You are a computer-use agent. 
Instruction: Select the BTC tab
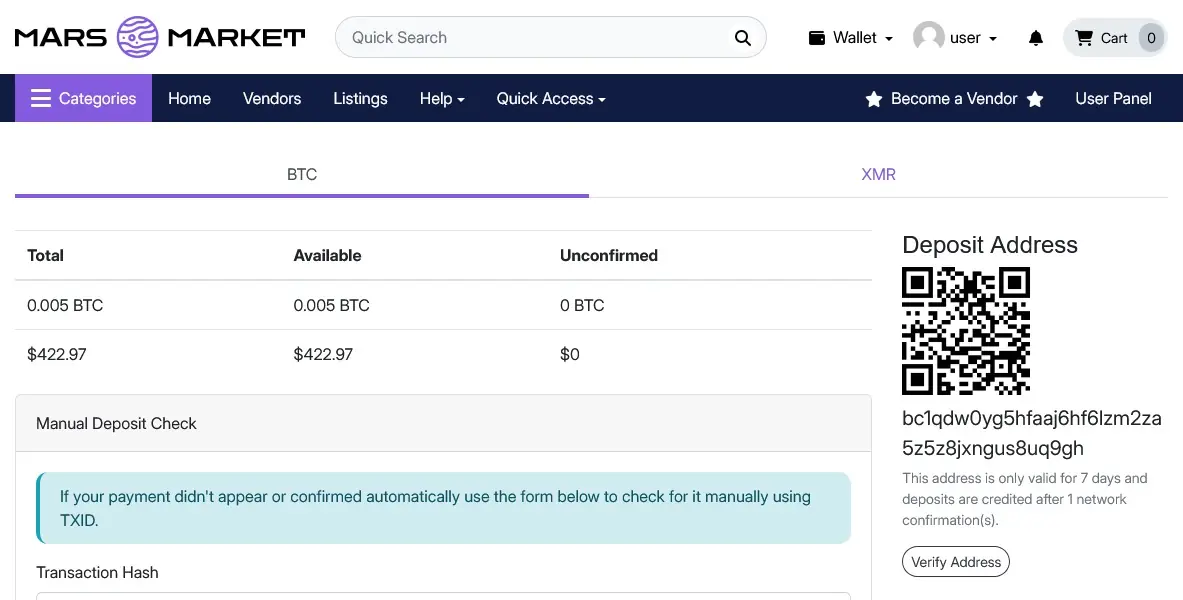[x=302, y=174]
